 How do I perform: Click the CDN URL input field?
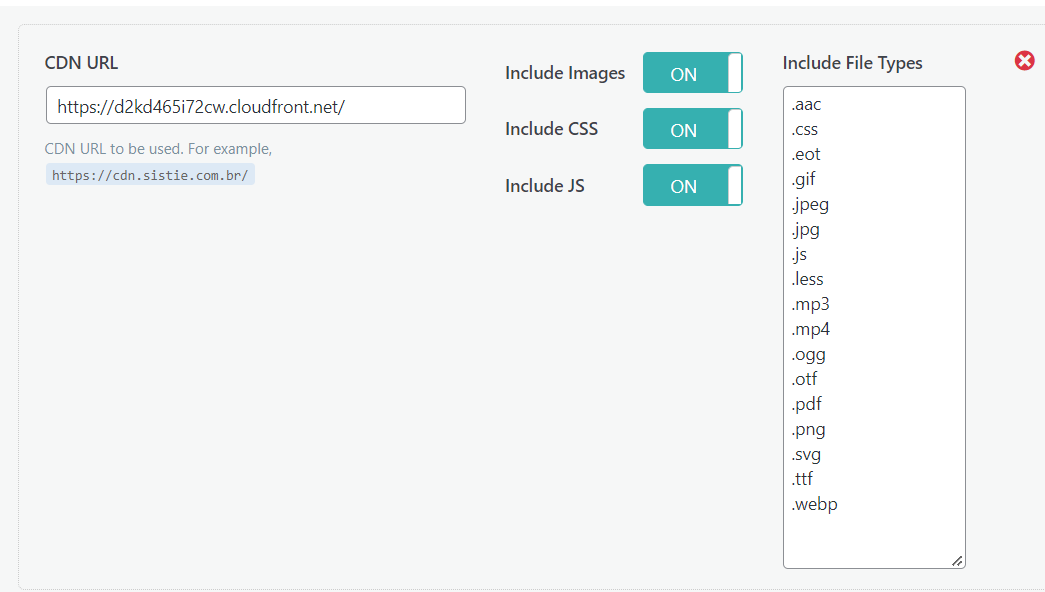pos(256,105)
